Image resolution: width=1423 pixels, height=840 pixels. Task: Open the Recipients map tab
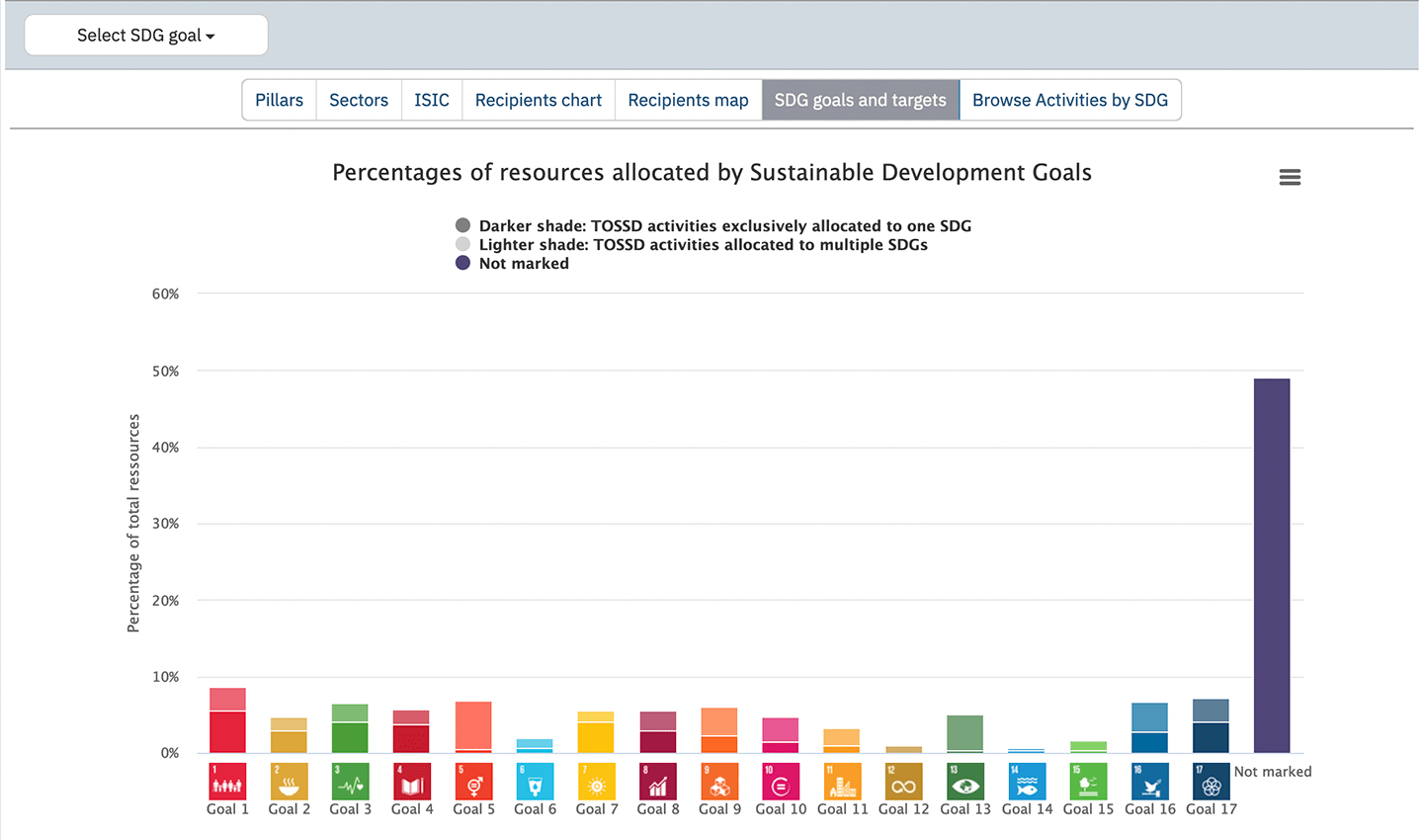(688, 101)
